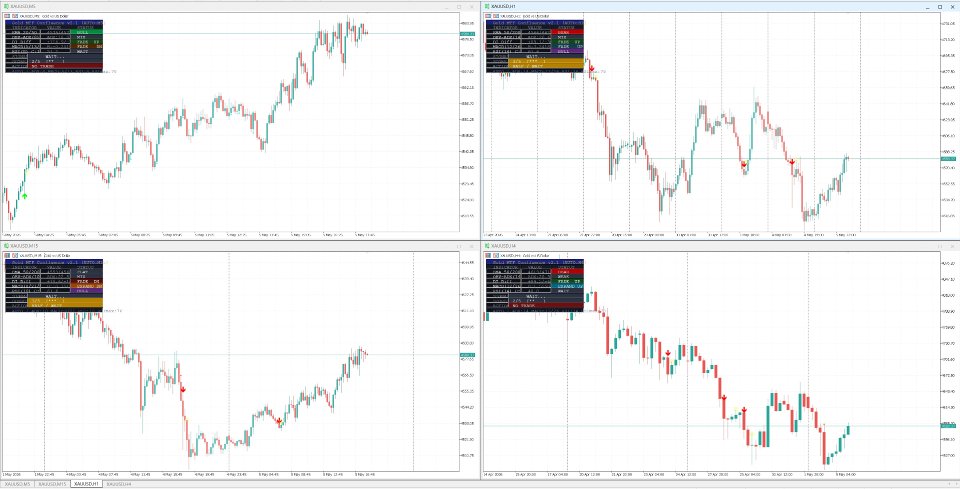Click the chart icon in XAUUSD,M15 title bar
This screenshot has height=489, width=960.
point(6,246)
